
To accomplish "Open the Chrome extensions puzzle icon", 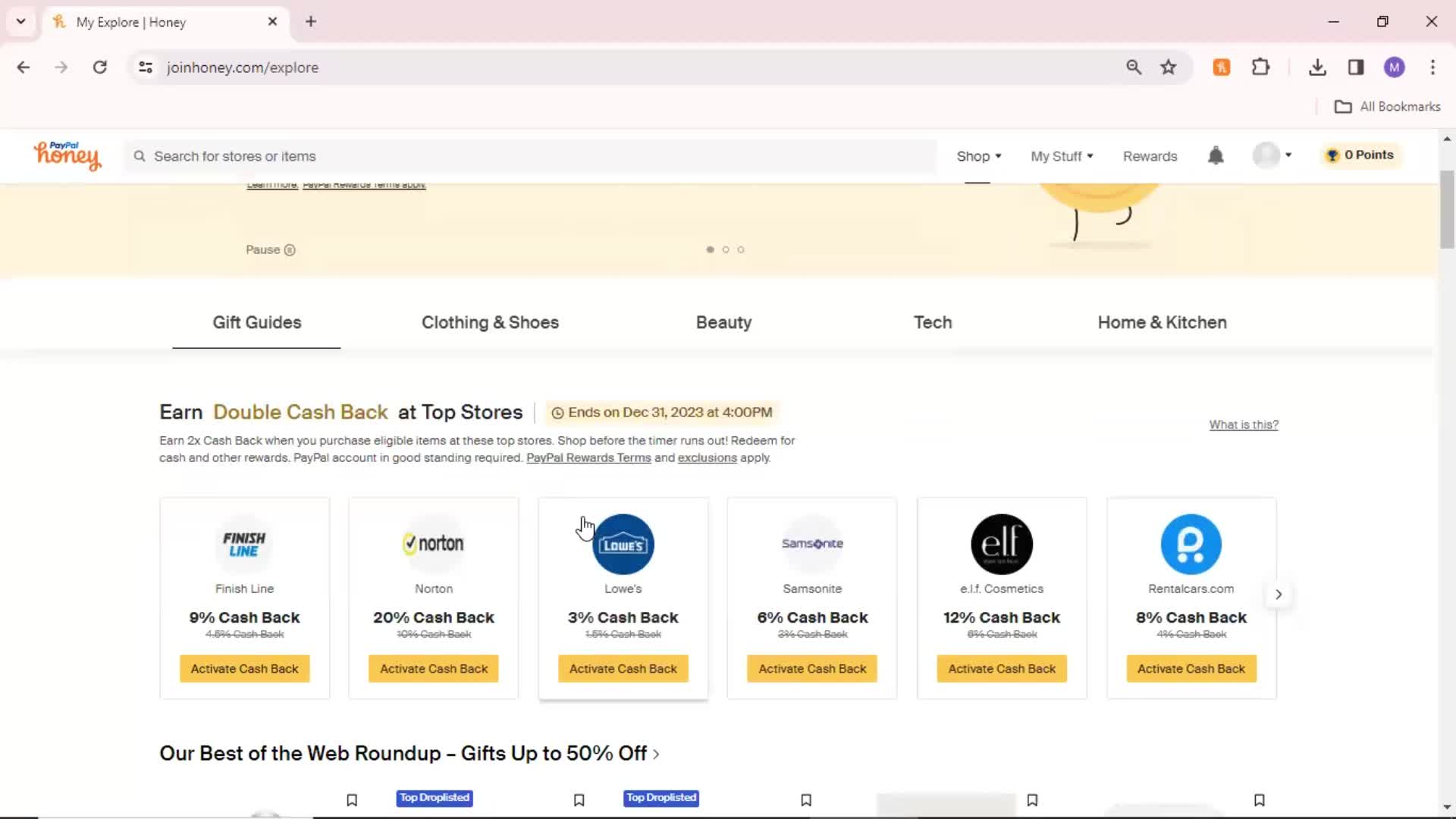I will pyautogui.click(x=1260, y=67).
